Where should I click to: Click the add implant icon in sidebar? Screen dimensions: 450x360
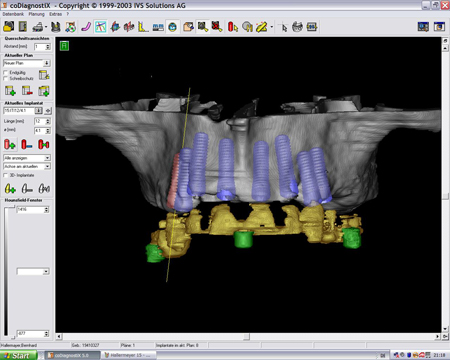click(10, 144)
